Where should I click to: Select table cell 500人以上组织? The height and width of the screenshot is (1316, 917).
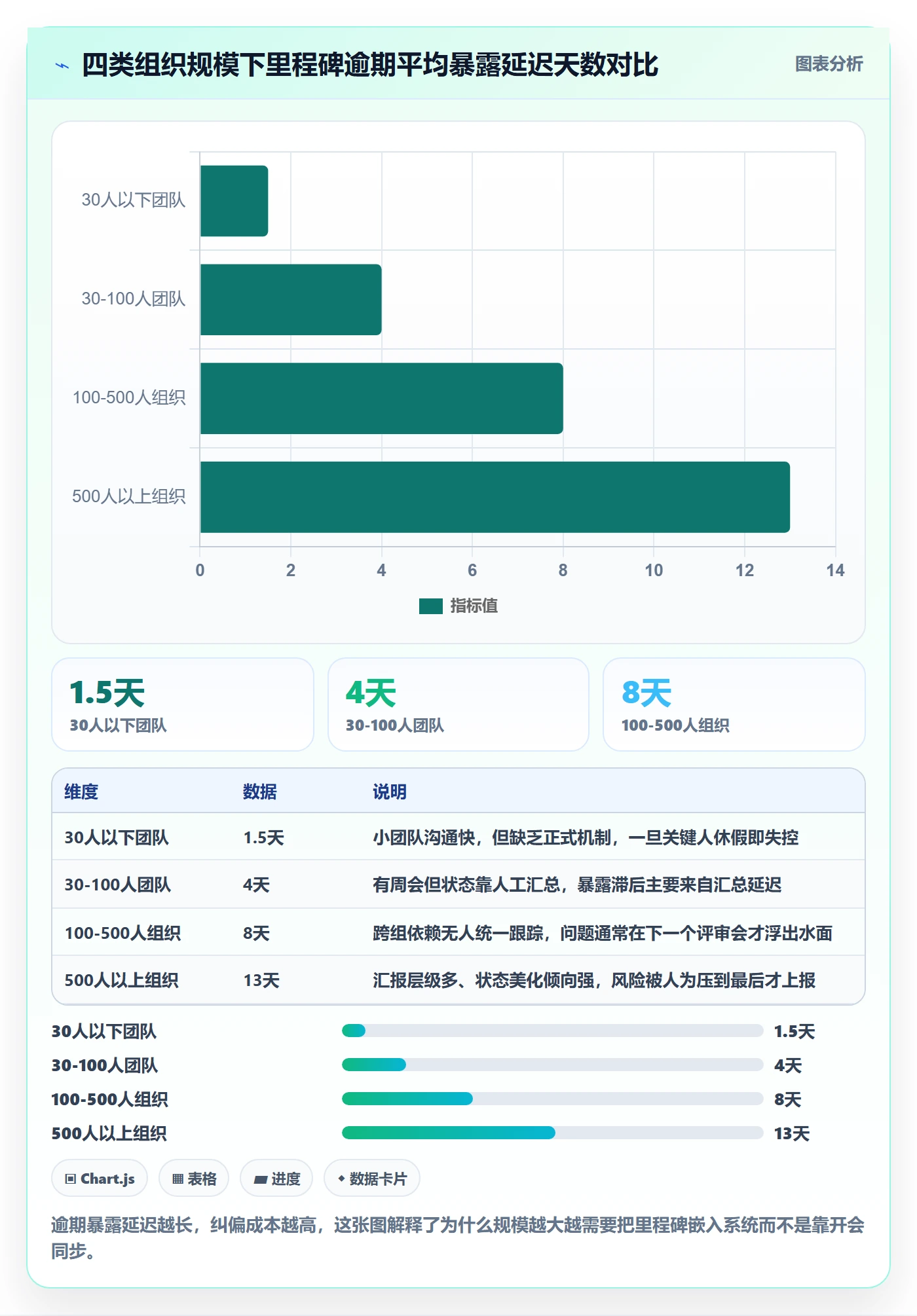coord(121,980)
